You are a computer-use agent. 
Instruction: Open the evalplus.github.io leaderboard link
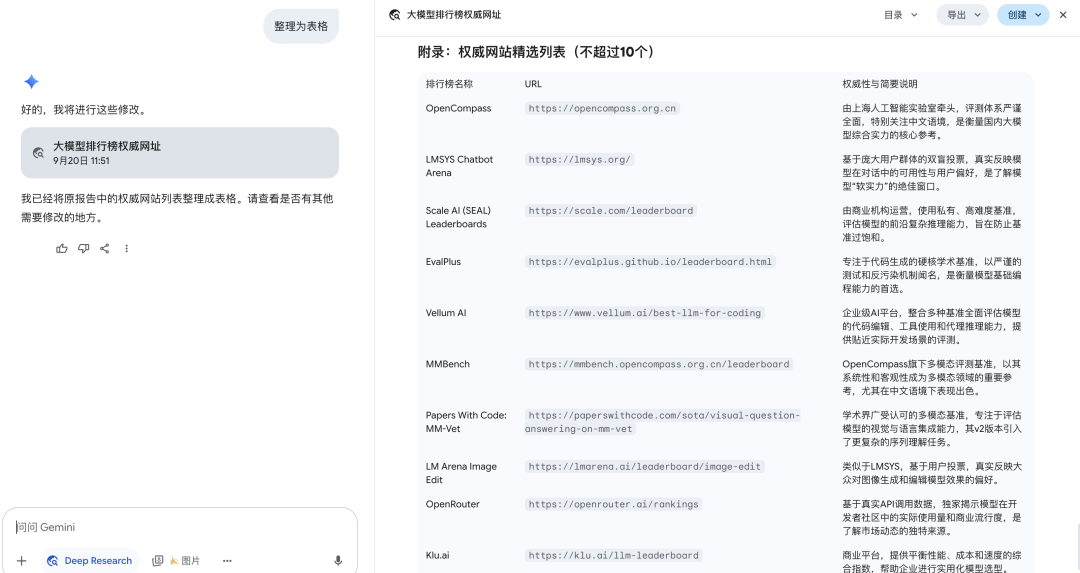650,262
